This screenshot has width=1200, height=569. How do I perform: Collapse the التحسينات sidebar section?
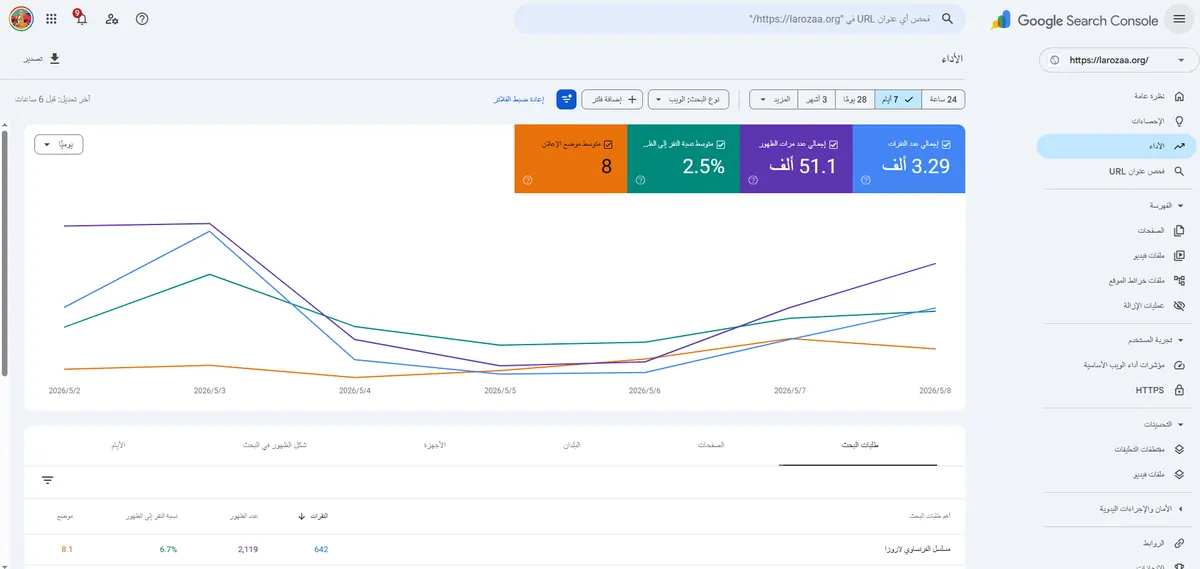point(1181,424)
